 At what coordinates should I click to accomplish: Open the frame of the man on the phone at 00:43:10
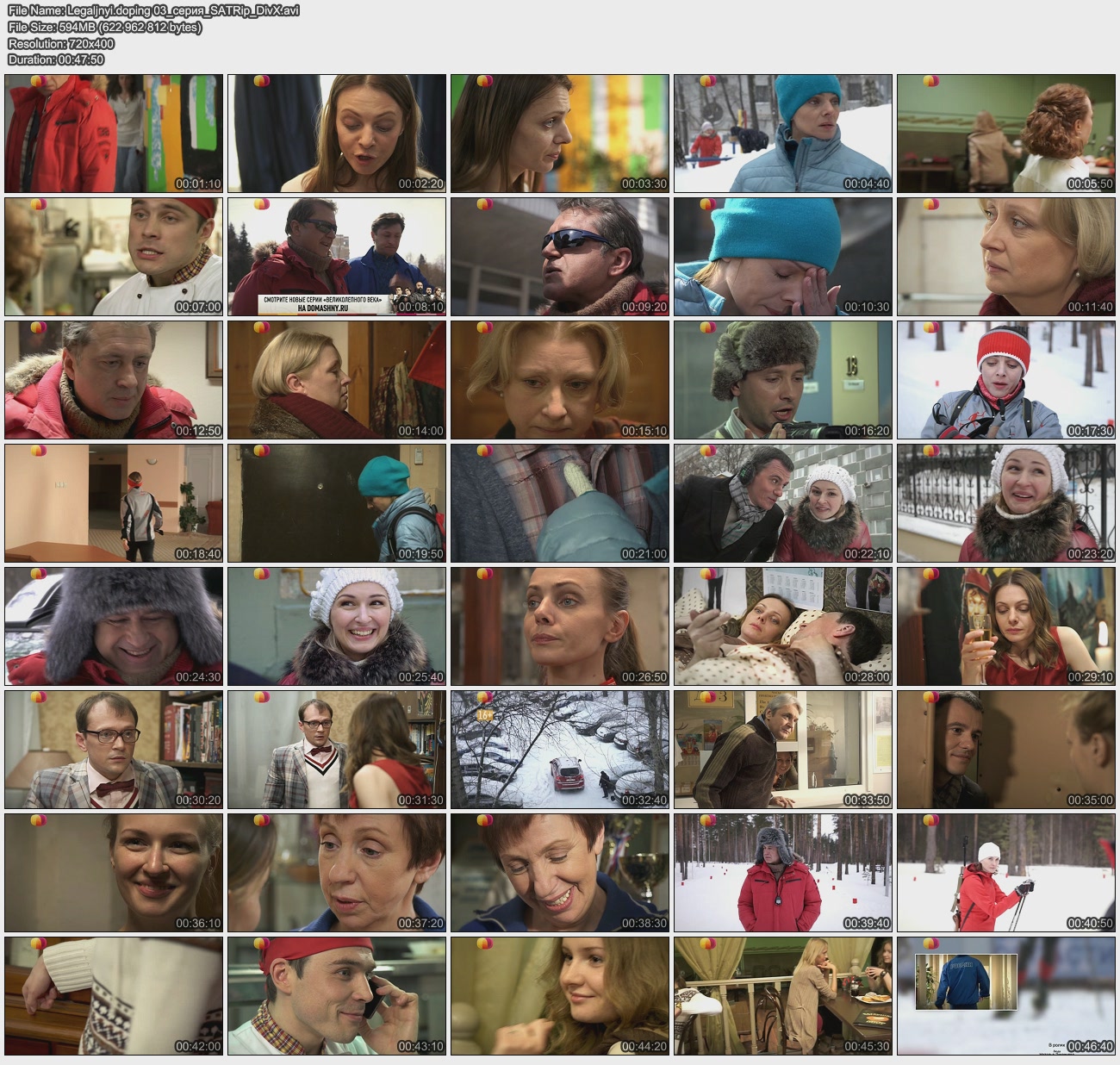tap(336, 995)
